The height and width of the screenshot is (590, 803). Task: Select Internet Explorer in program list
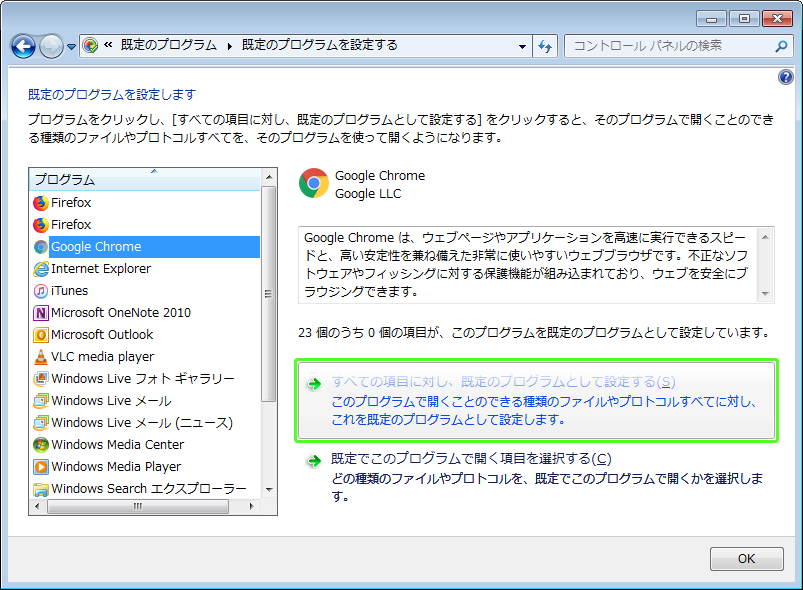point(145,269)
